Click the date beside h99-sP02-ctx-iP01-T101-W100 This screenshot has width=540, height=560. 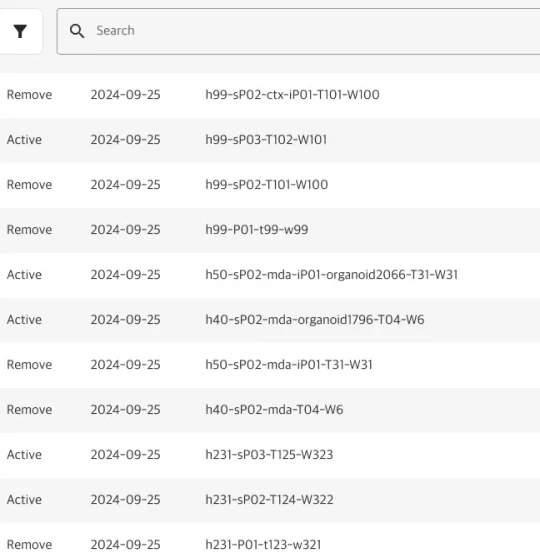click(125, 95)
